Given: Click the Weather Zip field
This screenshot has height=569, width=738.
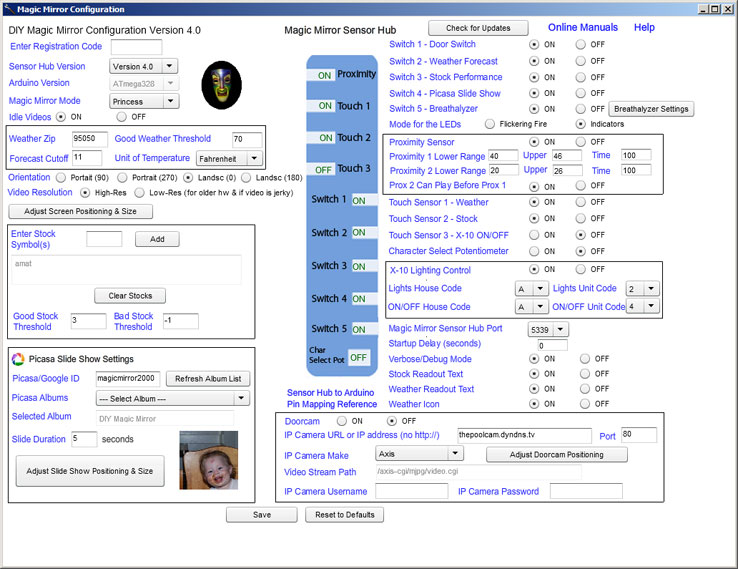Looking at the screenshot, I should (x=90, y=138).
